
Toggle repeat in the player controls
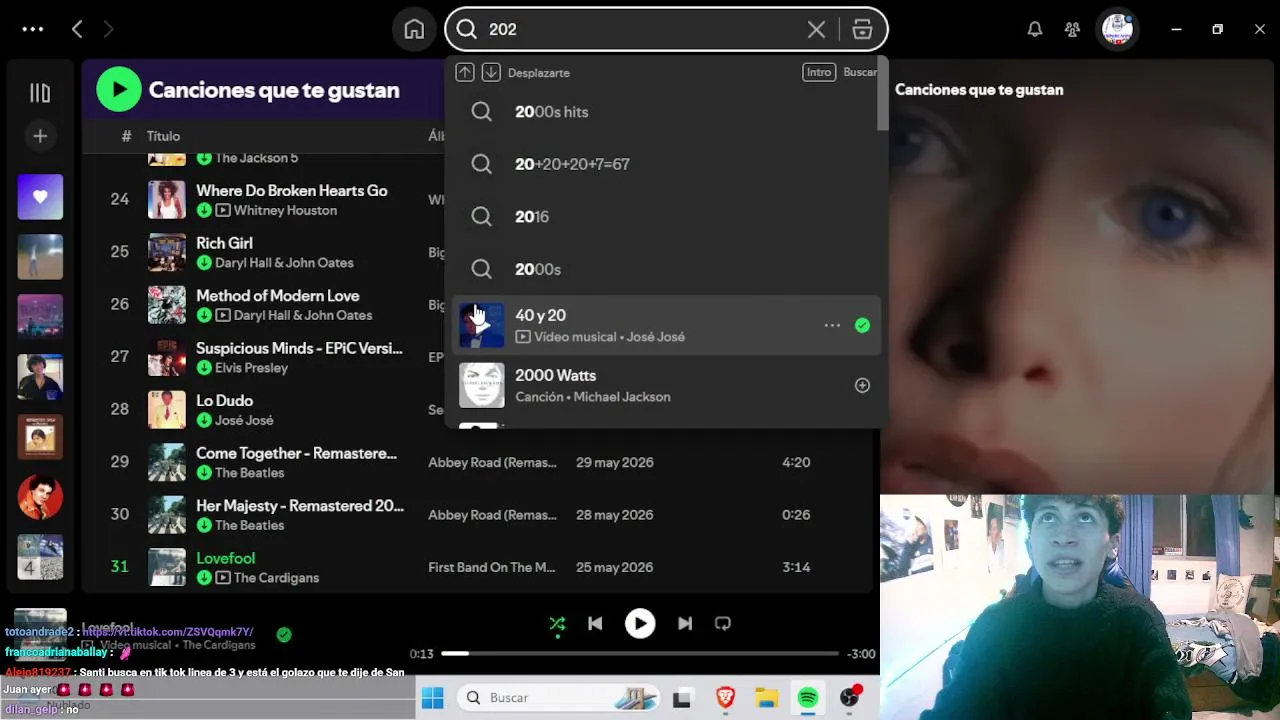[723, 624]
